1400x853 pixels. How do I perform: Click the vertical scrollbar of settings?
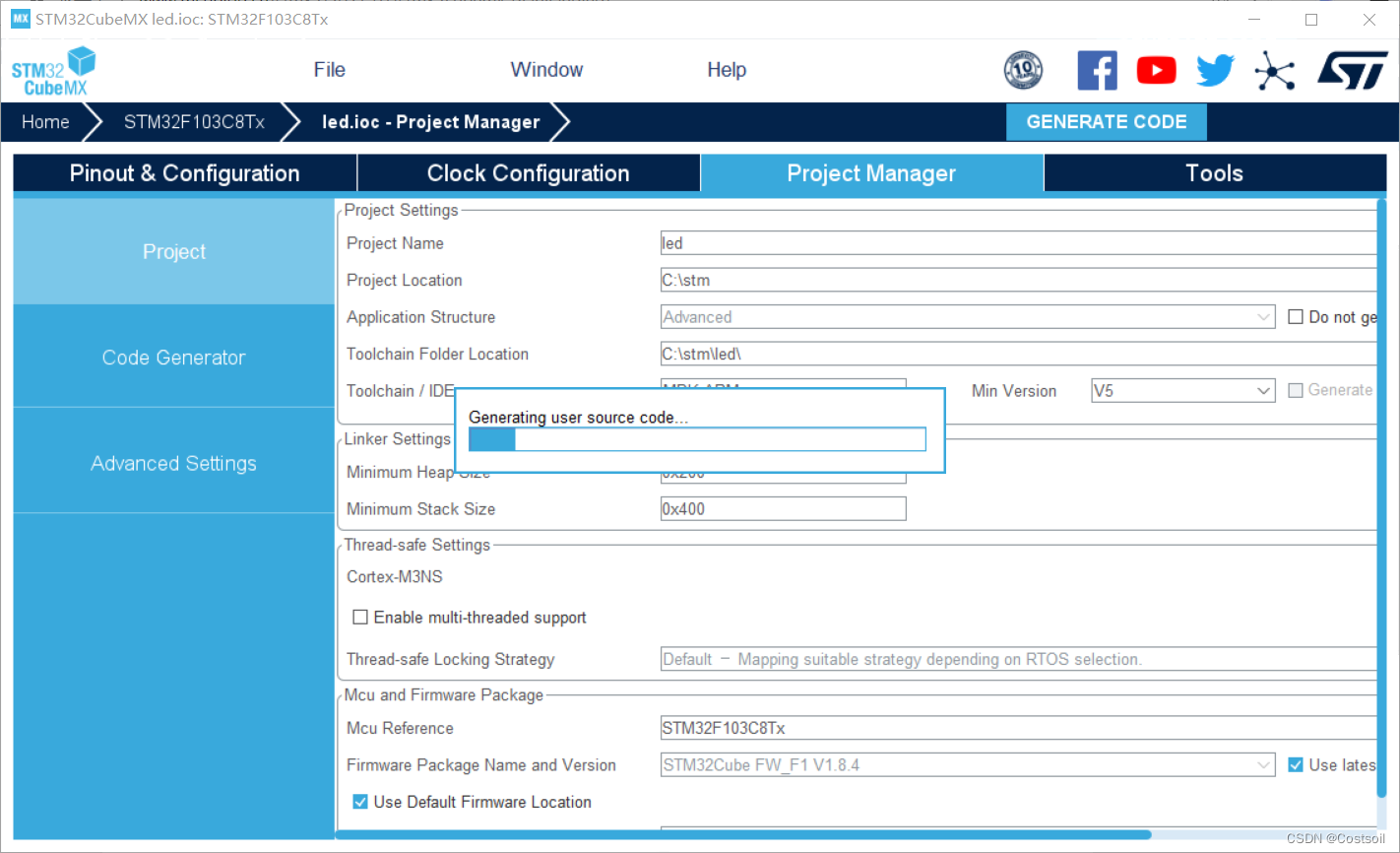[1382, 498]
